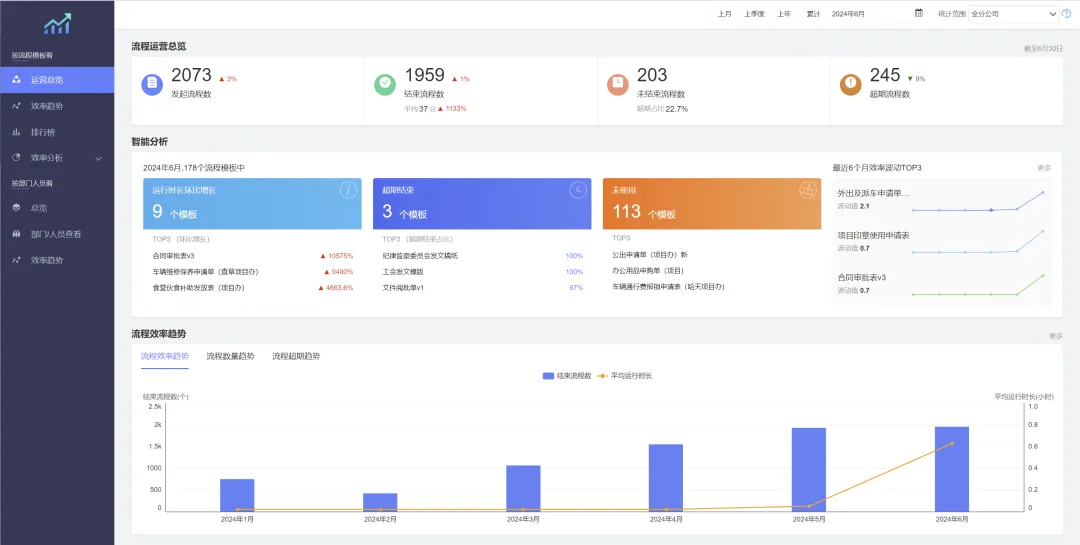Click the 排行榜 bar chart icon
Screen dimensions: 1080x545
[x=16, y=132]
